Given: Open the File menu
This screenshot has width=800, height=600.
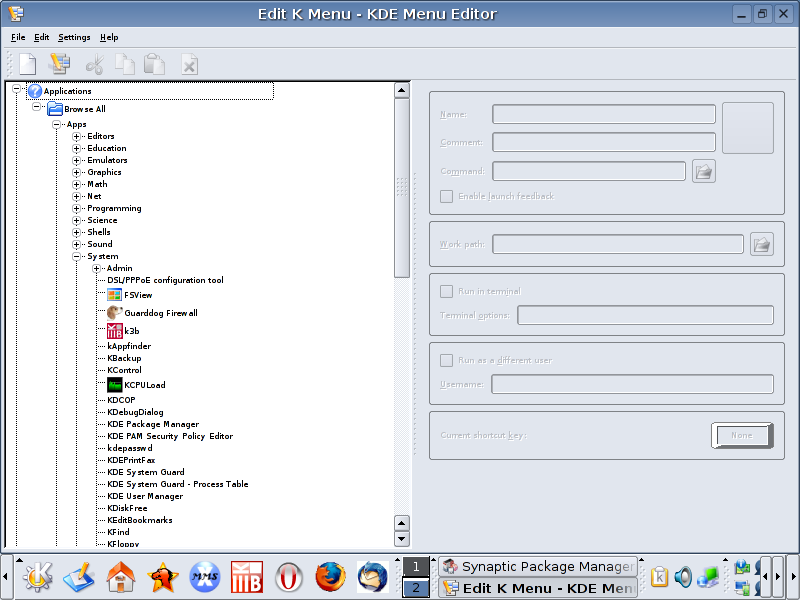Looking at the screenshot, I should click(x=18, y=37).
